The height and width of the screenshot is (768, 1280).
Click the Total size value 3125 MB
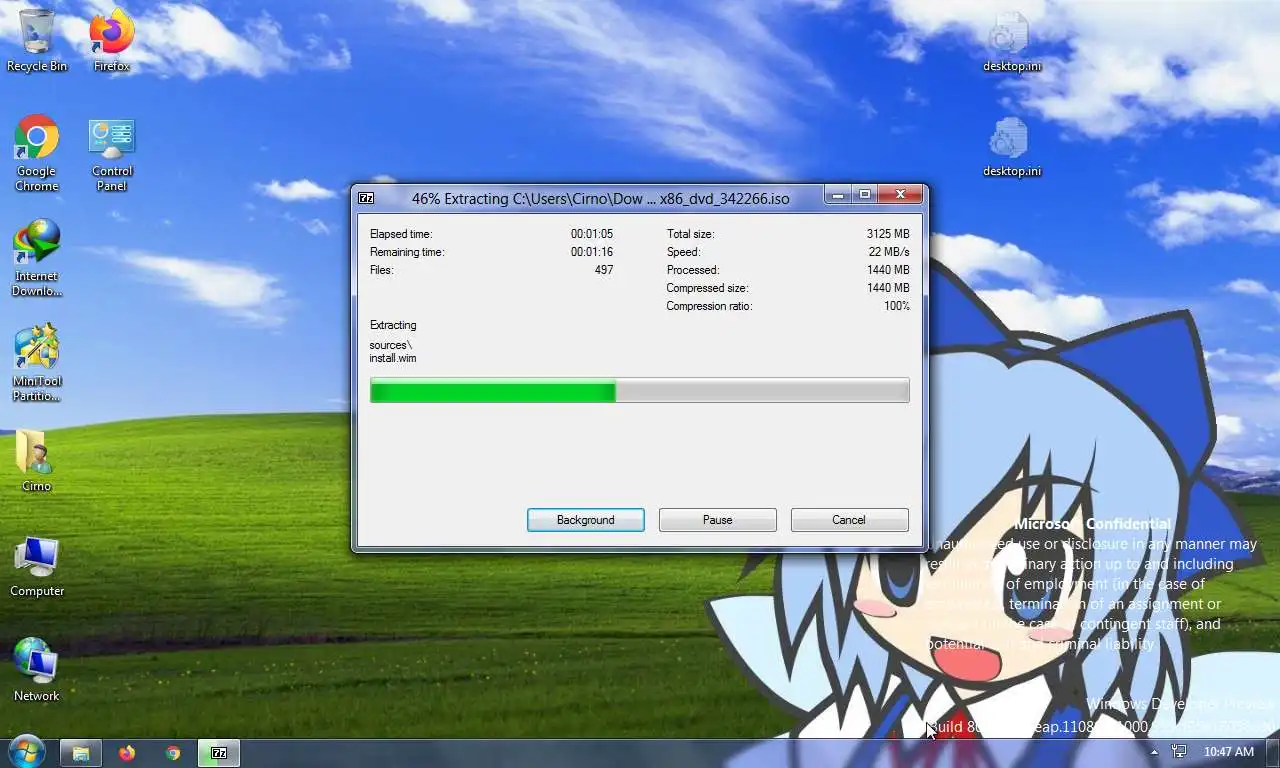pyautogui.click(x=888, y=234)
